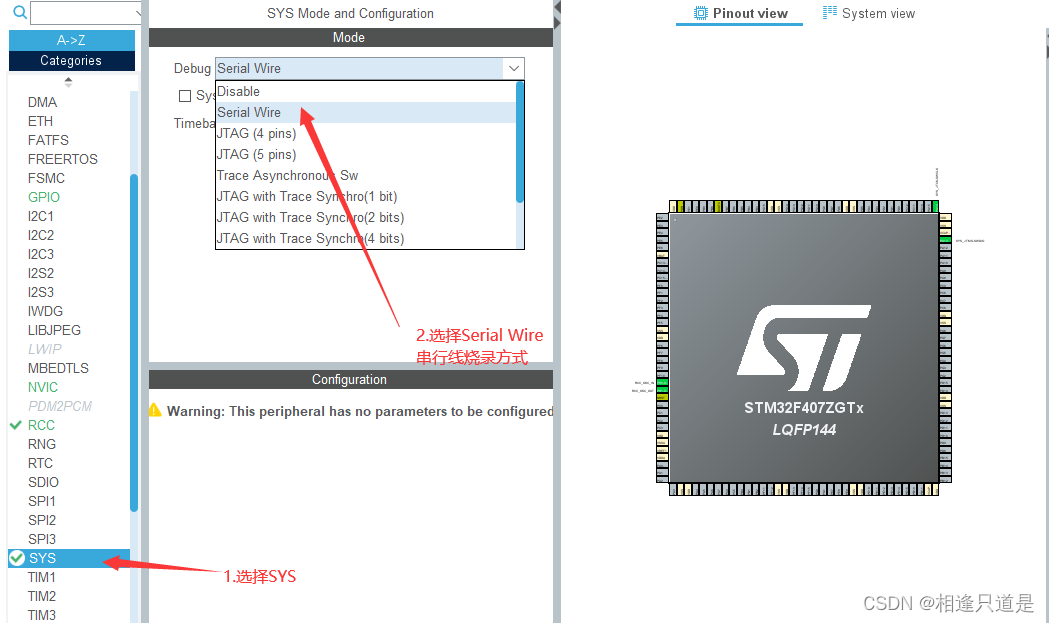The image size is (1049, 623).
Task: Choose Serial Wire debug option
Action: [x=366, y=112]
